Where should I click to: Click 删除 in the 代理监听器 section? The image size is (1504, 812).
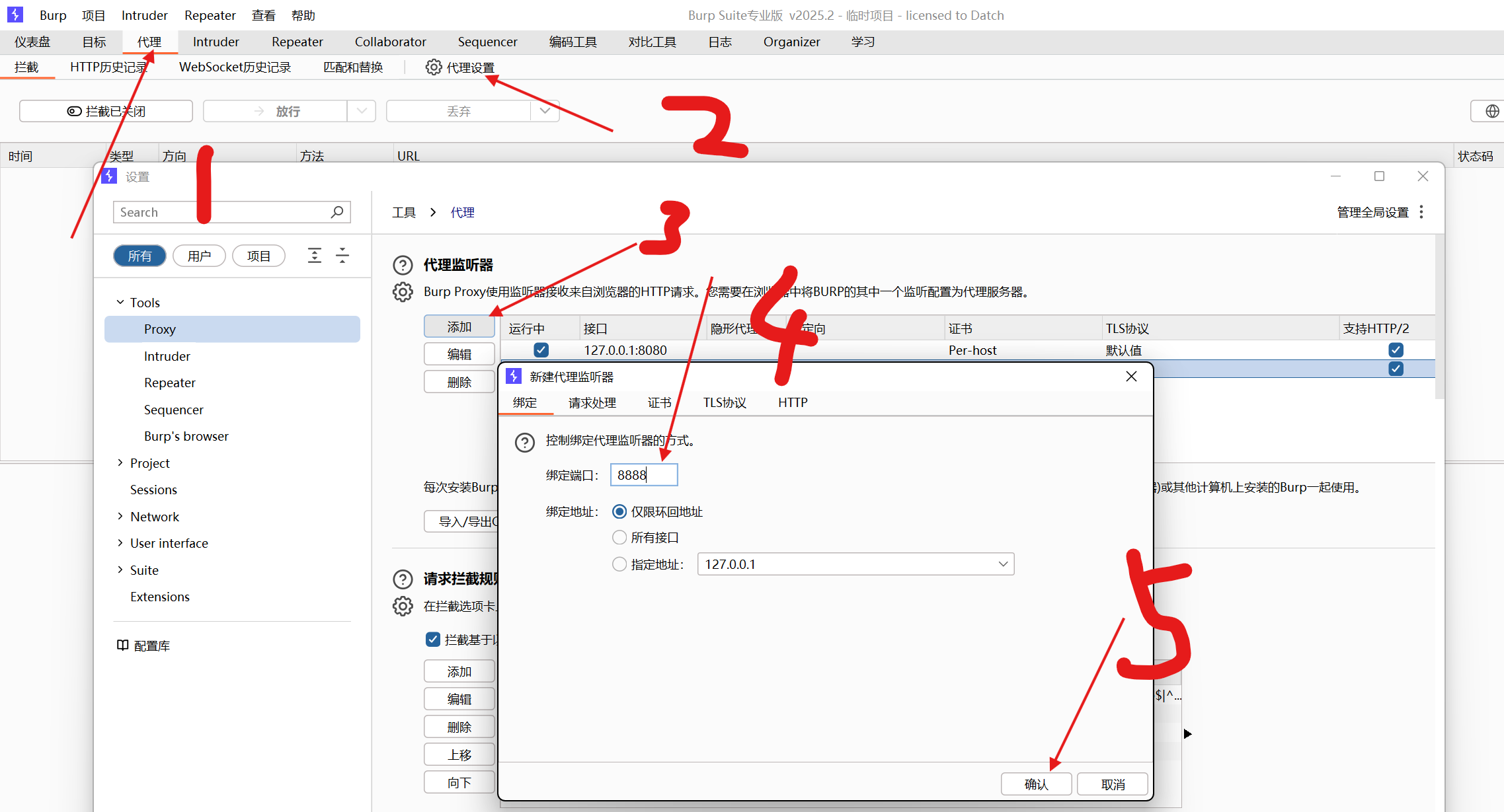[459, 382]
